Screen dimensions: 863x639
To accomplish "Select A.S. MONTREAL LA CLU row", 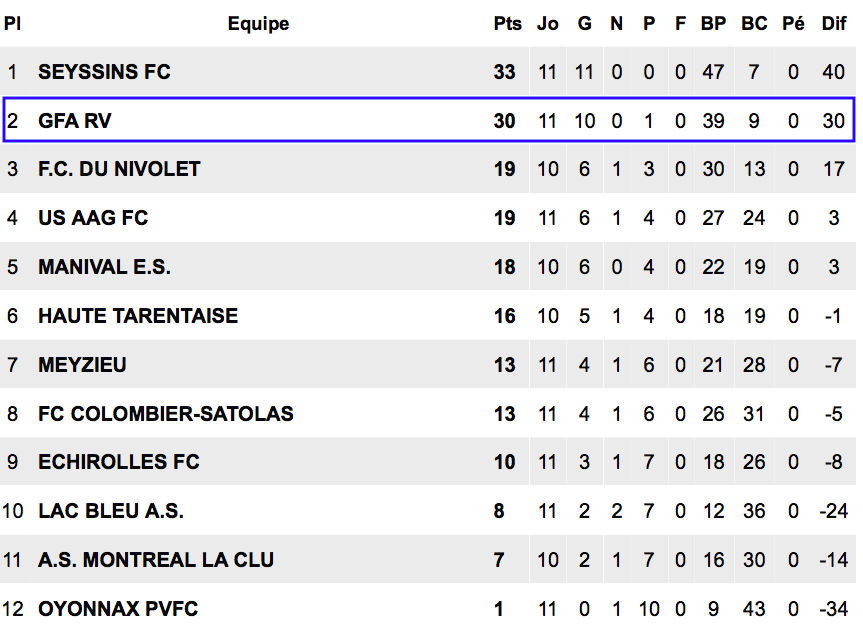I will tap(428, 560).
